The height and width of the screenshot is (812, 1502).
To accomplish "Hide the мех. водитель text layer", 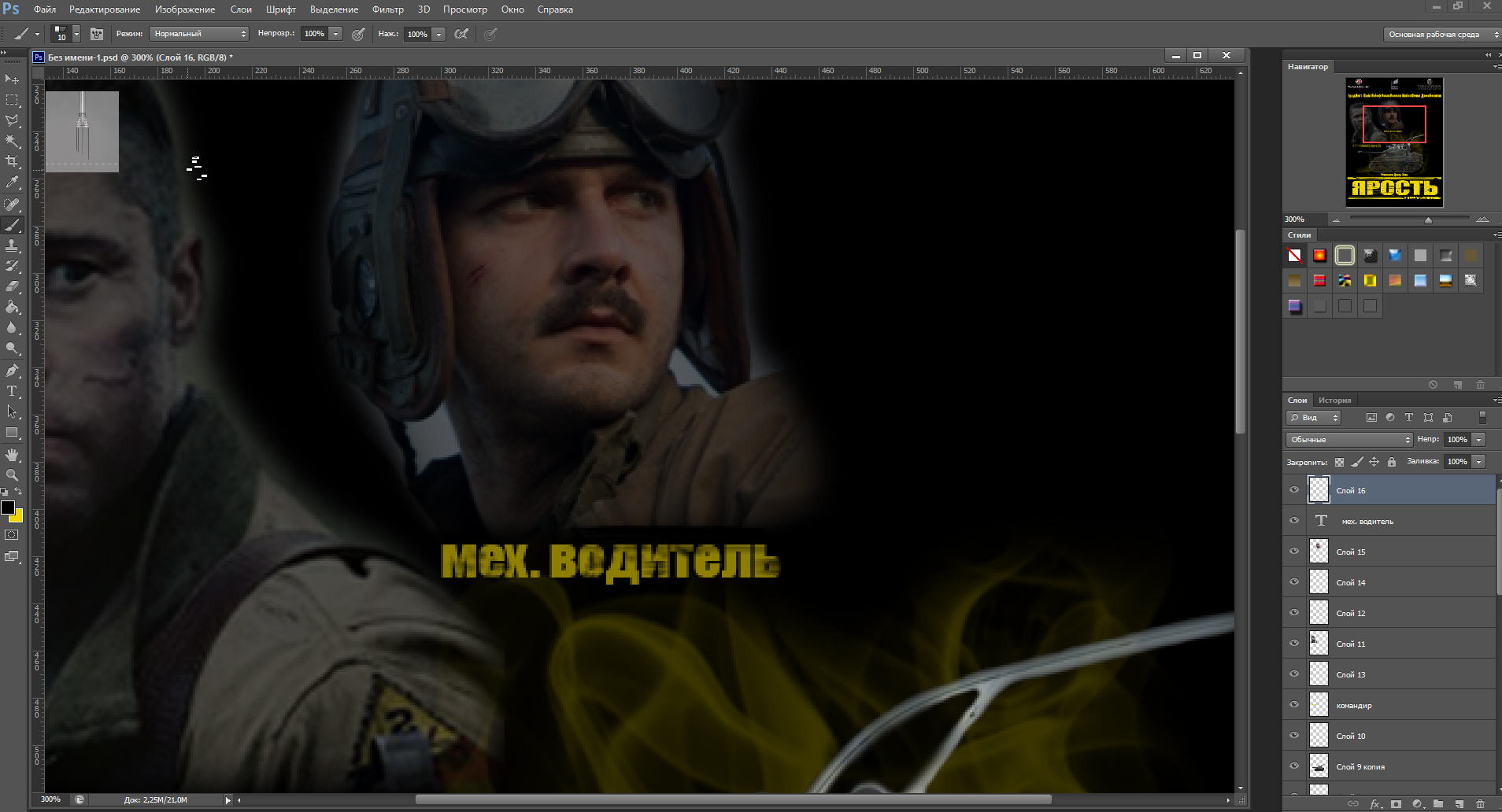I will [x=1294, y=521].
